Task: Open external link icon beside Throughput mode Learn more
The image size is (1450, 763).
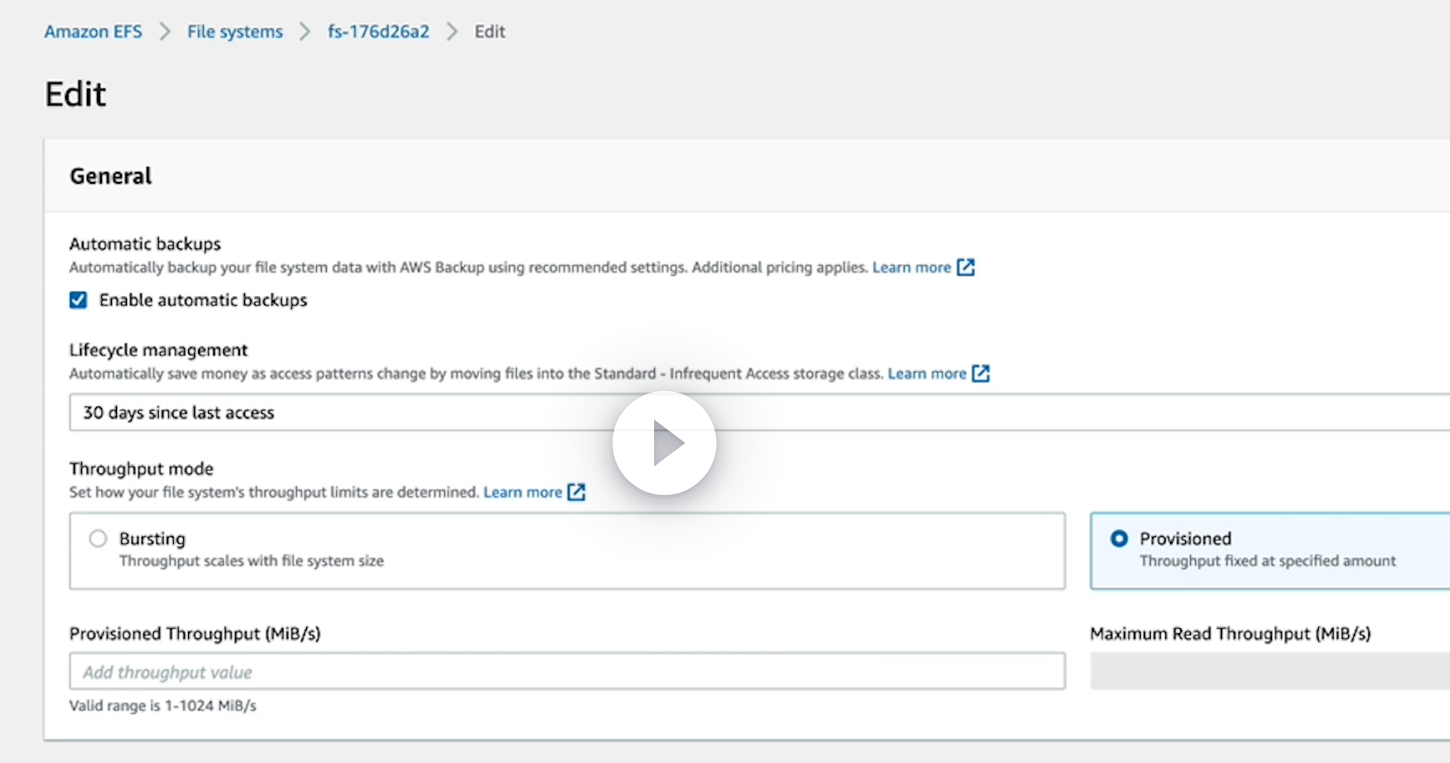Action: coord(576,492)
